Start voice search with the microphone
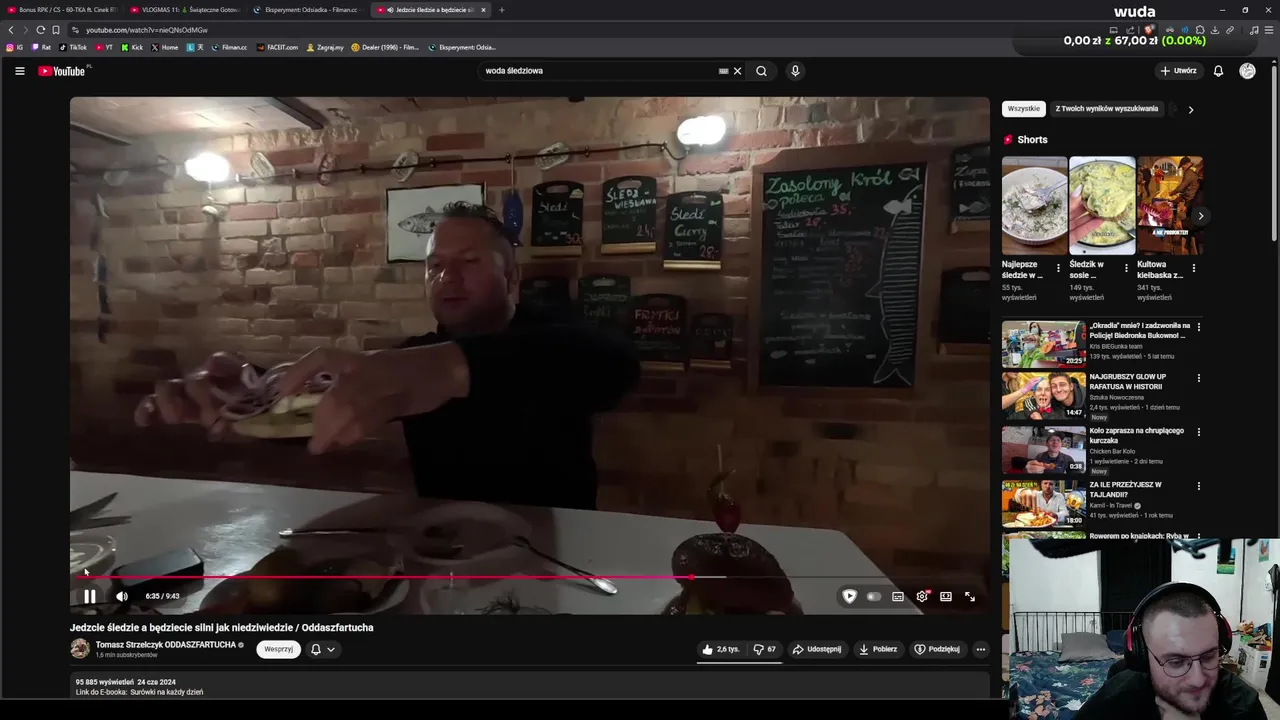1280x720 pixels. tap(795, 71)
